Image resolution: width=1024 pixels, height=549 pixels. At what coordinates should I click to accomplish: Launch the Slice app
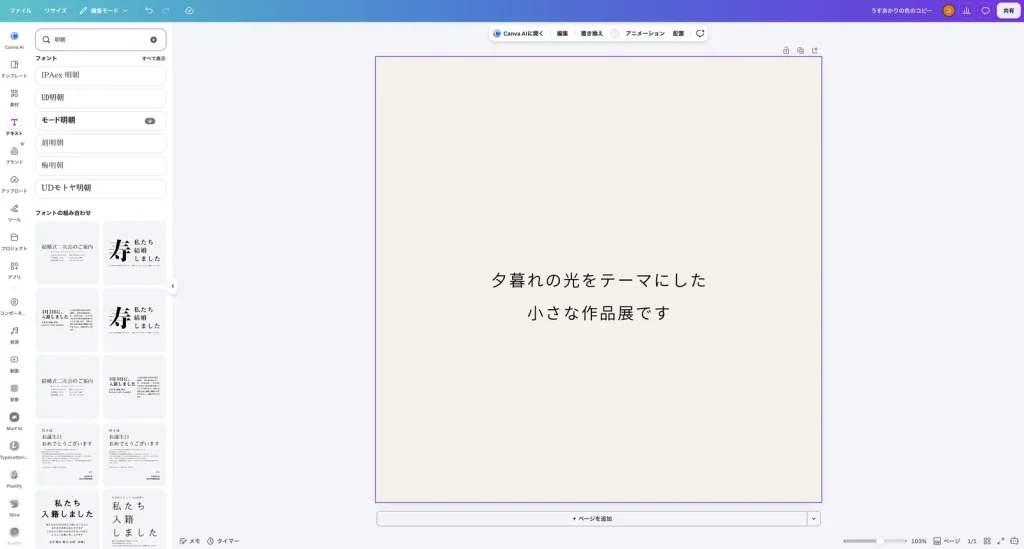coord(14,507)
